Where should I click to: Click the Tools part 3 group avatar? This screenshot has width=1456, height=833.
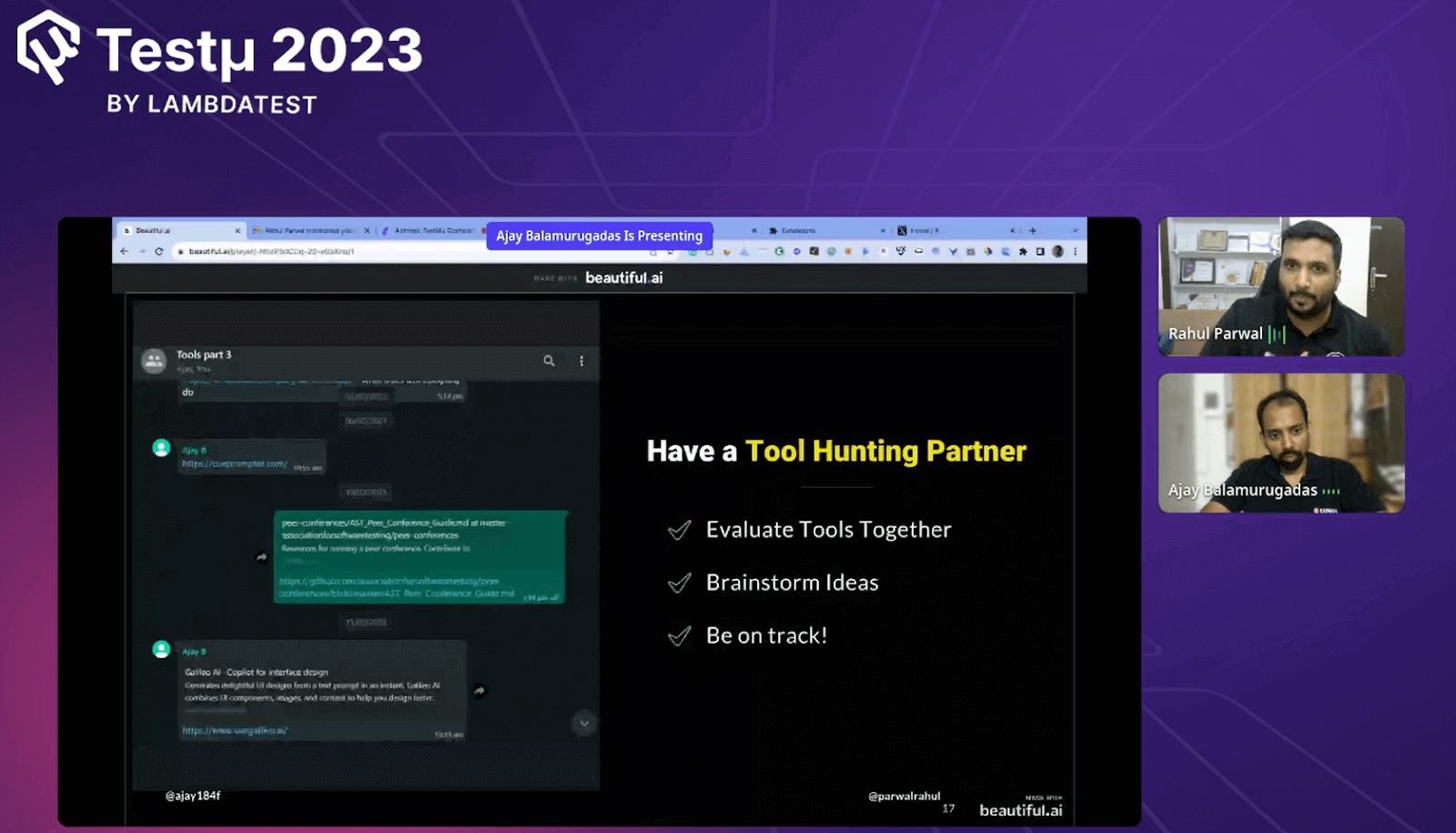(154, 361)
